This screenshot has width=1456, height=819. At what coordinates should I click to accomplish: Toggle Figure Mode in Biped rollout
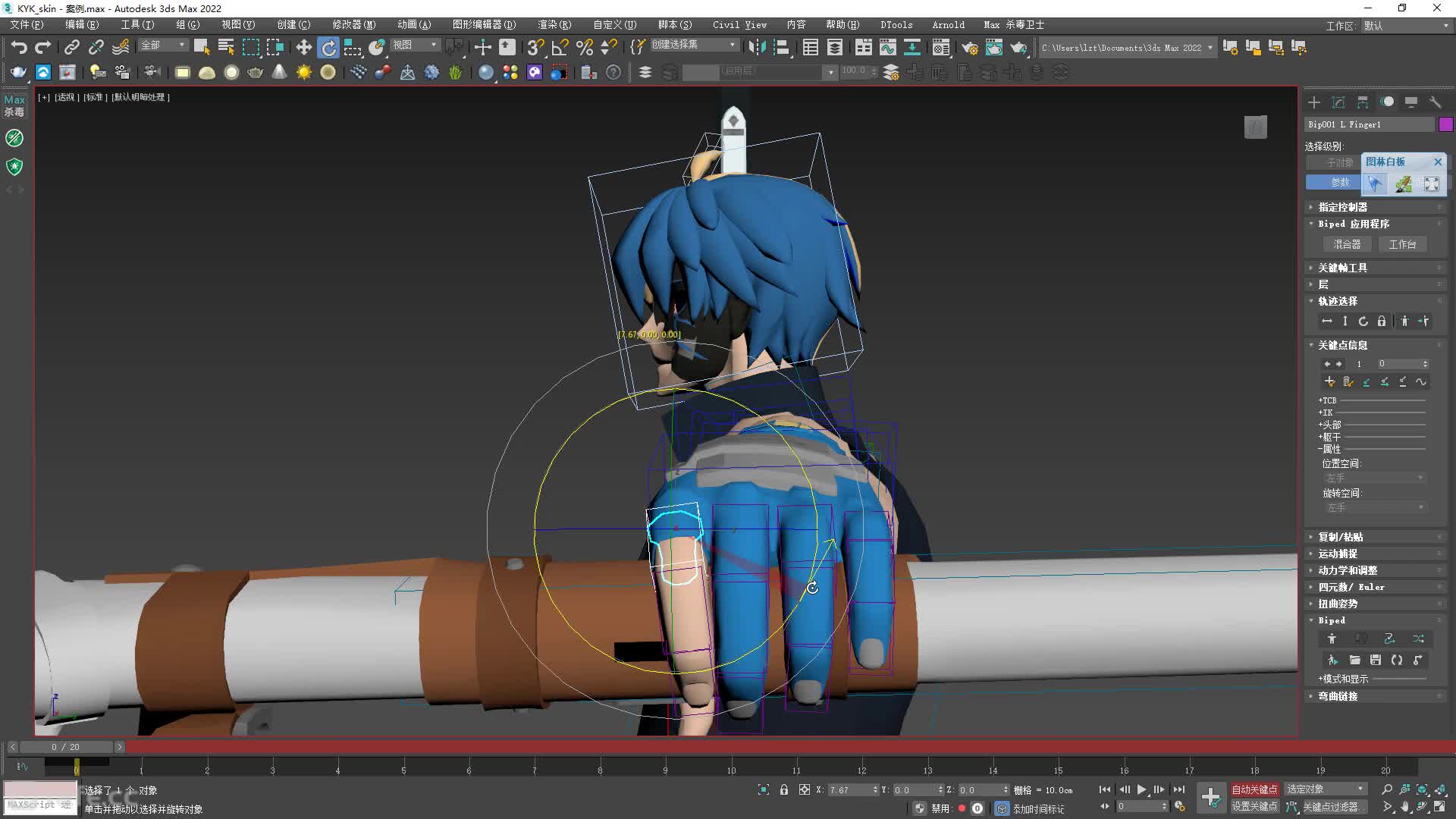[1332, 639]
